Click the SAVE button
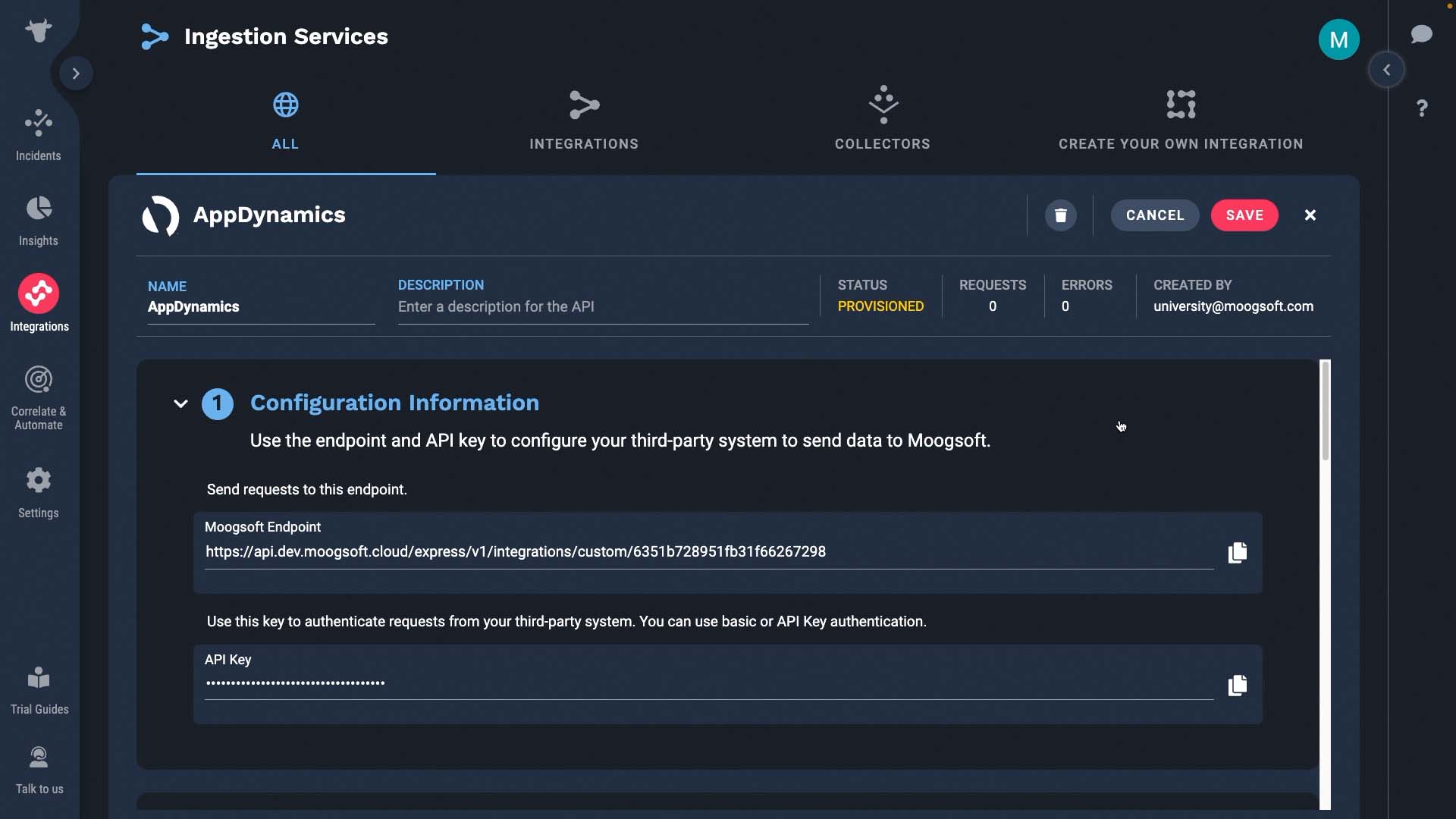Screen dimensions: 1456x819 tap(1244, 215)
